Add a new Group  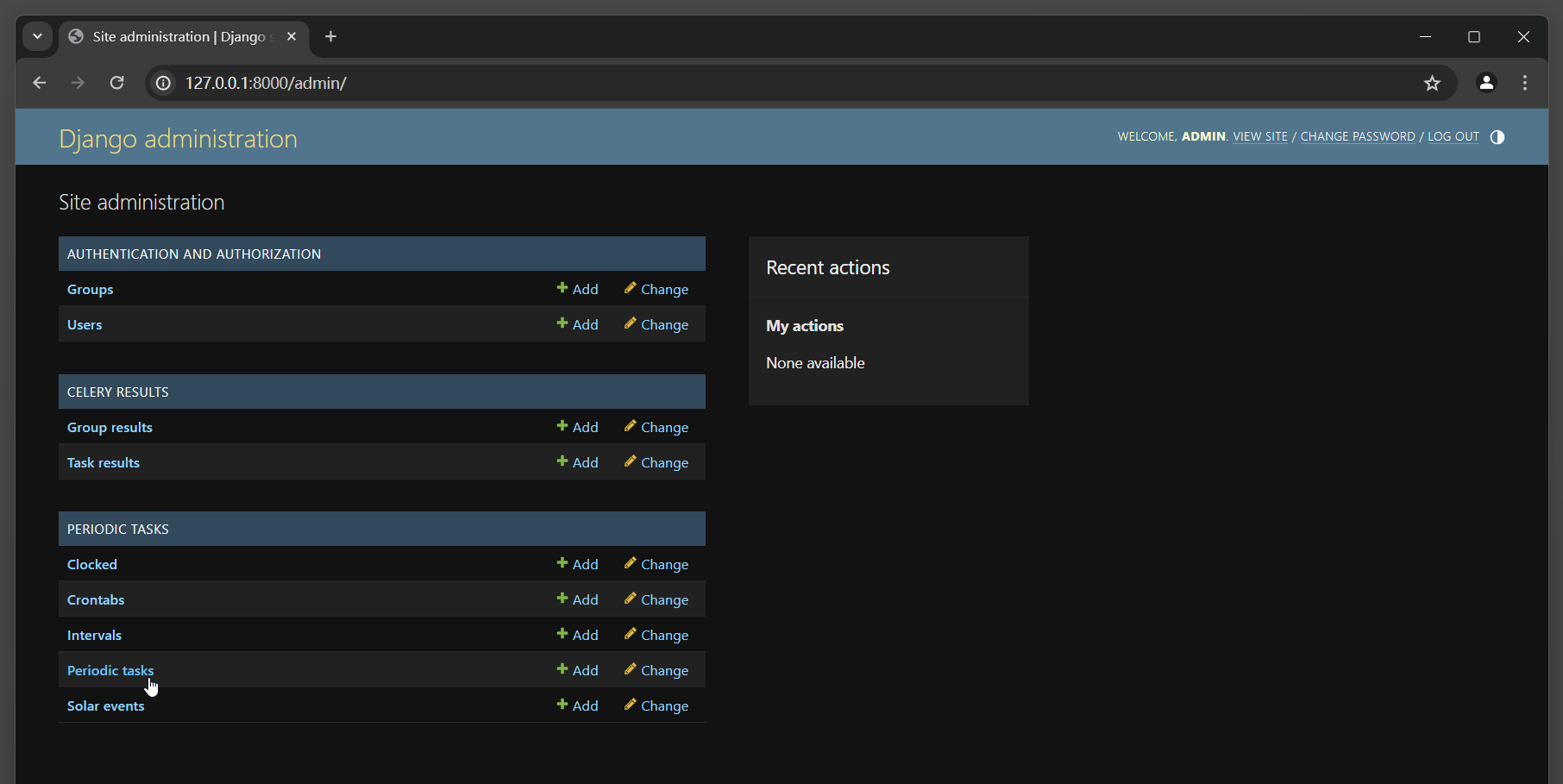tap(577, 289)
